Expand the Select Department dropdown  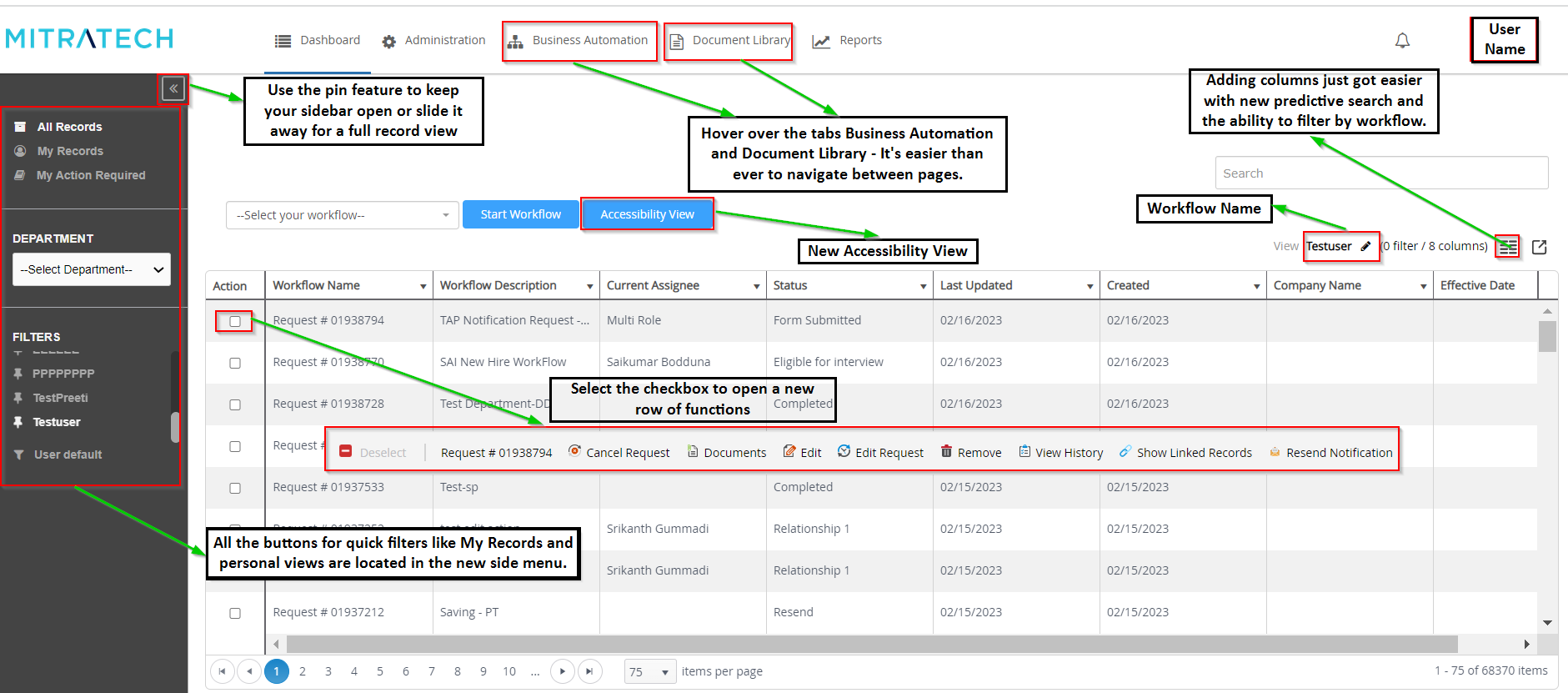tap(92, 269)
